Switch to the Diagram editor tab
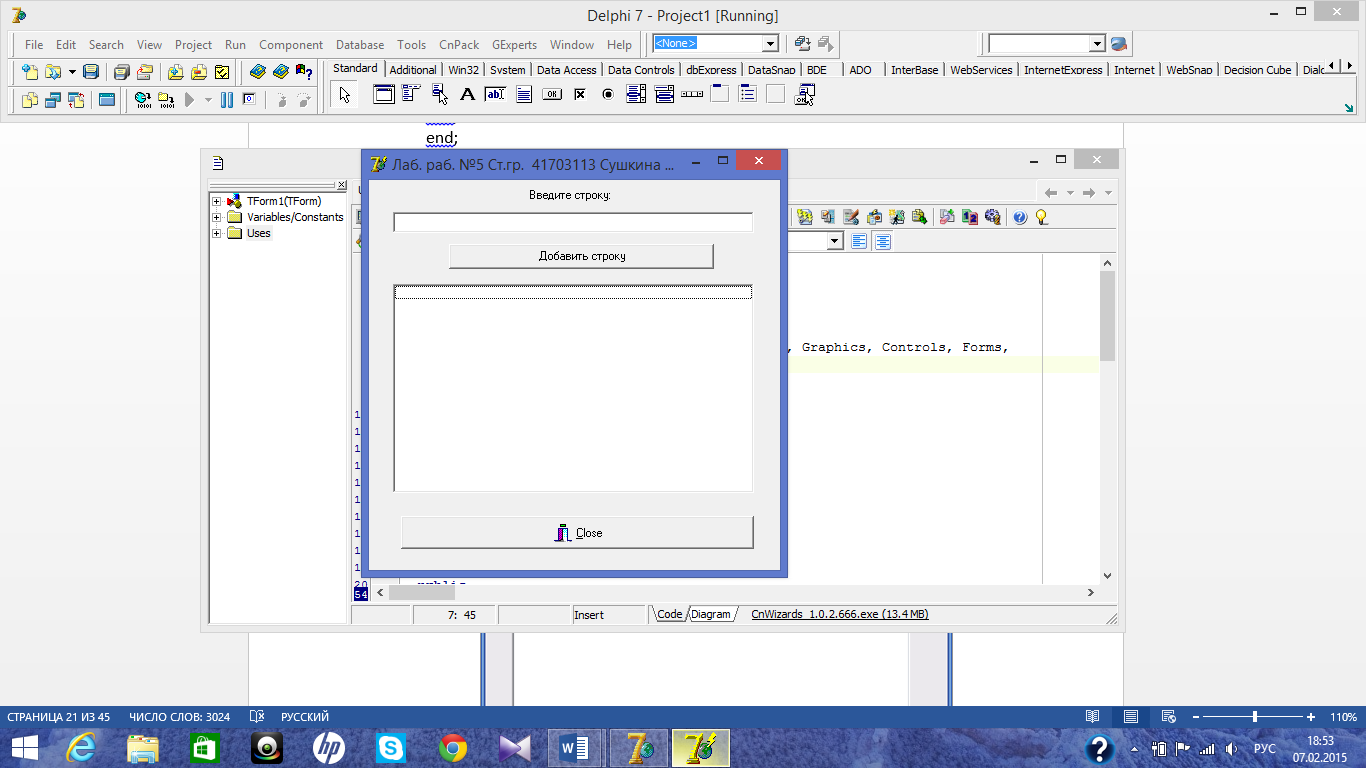 pos(711,615)
